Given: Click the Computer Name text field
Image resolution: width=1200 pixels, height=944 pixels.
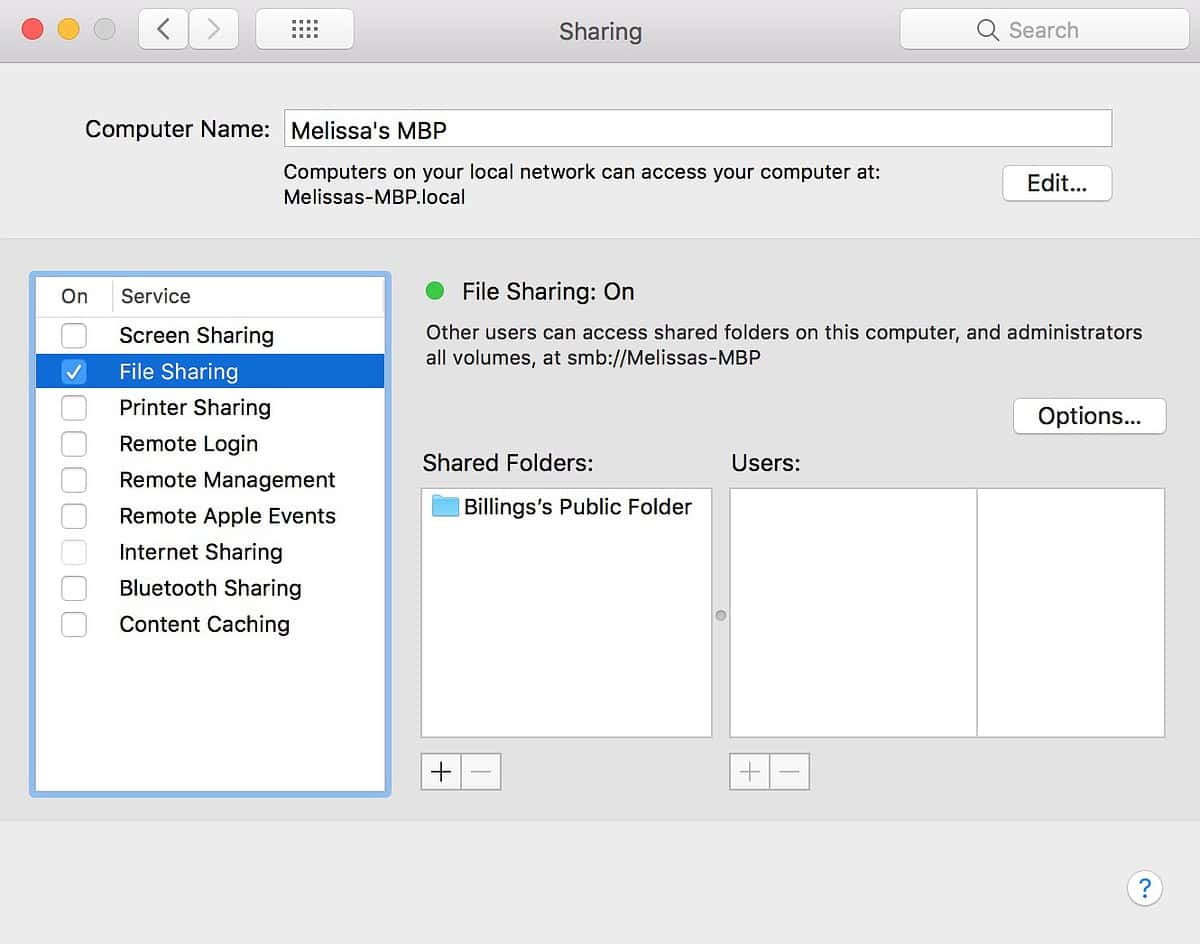Looking at the screenshot, I should pos(697,130).
